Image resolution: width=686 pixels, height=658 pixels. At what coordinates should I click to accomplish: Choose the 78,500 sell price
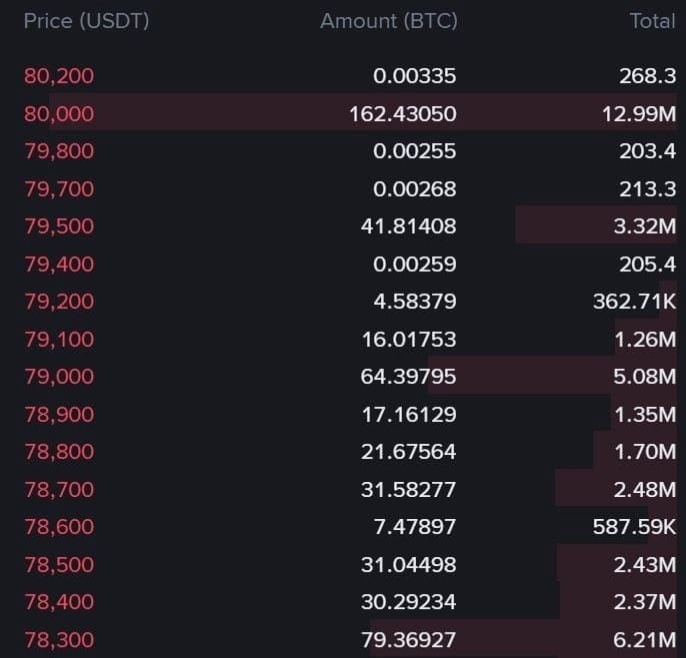[x=59, y=564]
